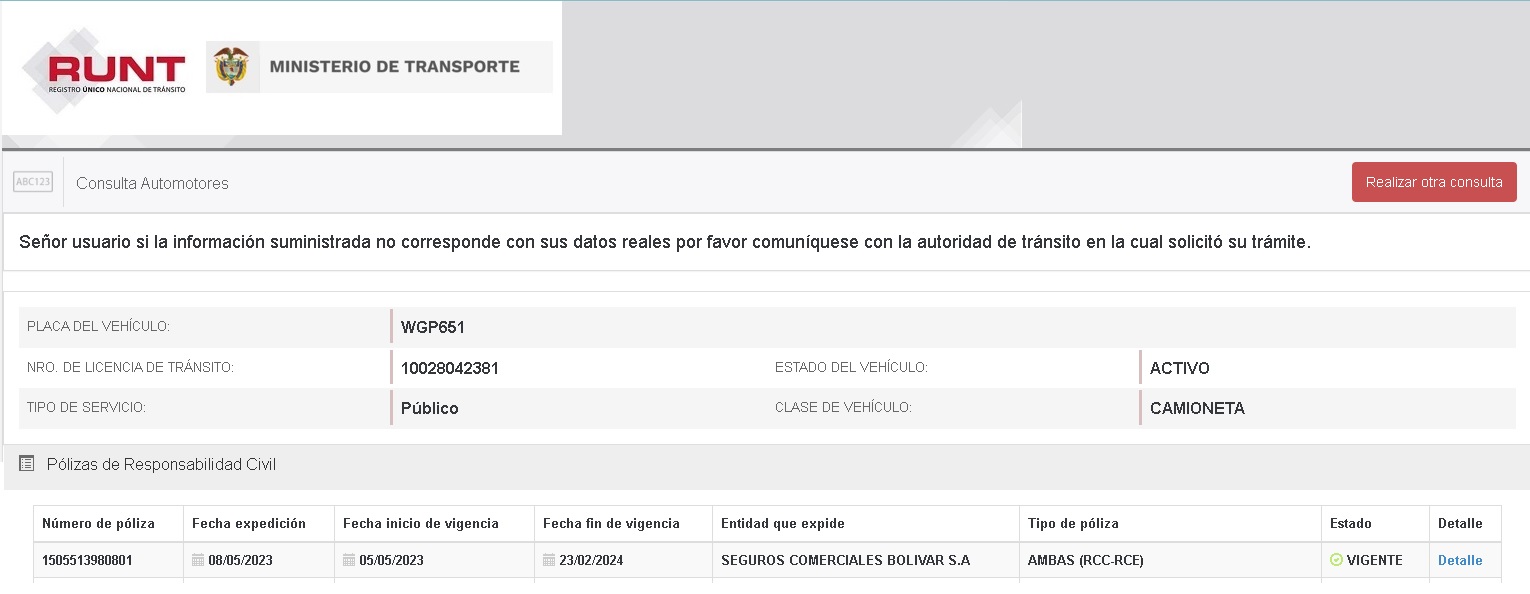
Task: Select policy number 1505513980801 cell
Action: coord(87,560)
